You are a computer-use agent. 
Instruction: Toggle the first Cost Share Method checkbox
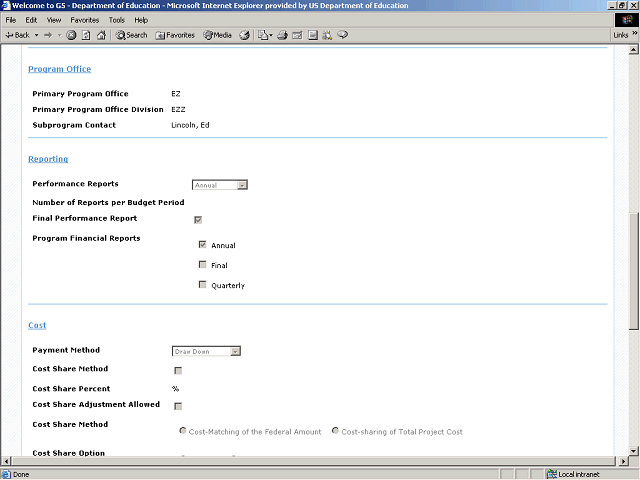click(178, 371)
